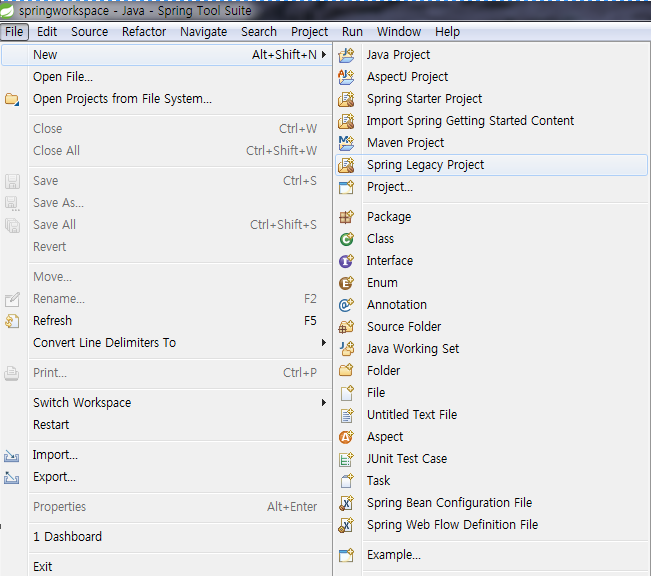The height and width of the screenshot is (576, 651).
Task: Expand the New submenu arrow
Action: coord(324,54)
